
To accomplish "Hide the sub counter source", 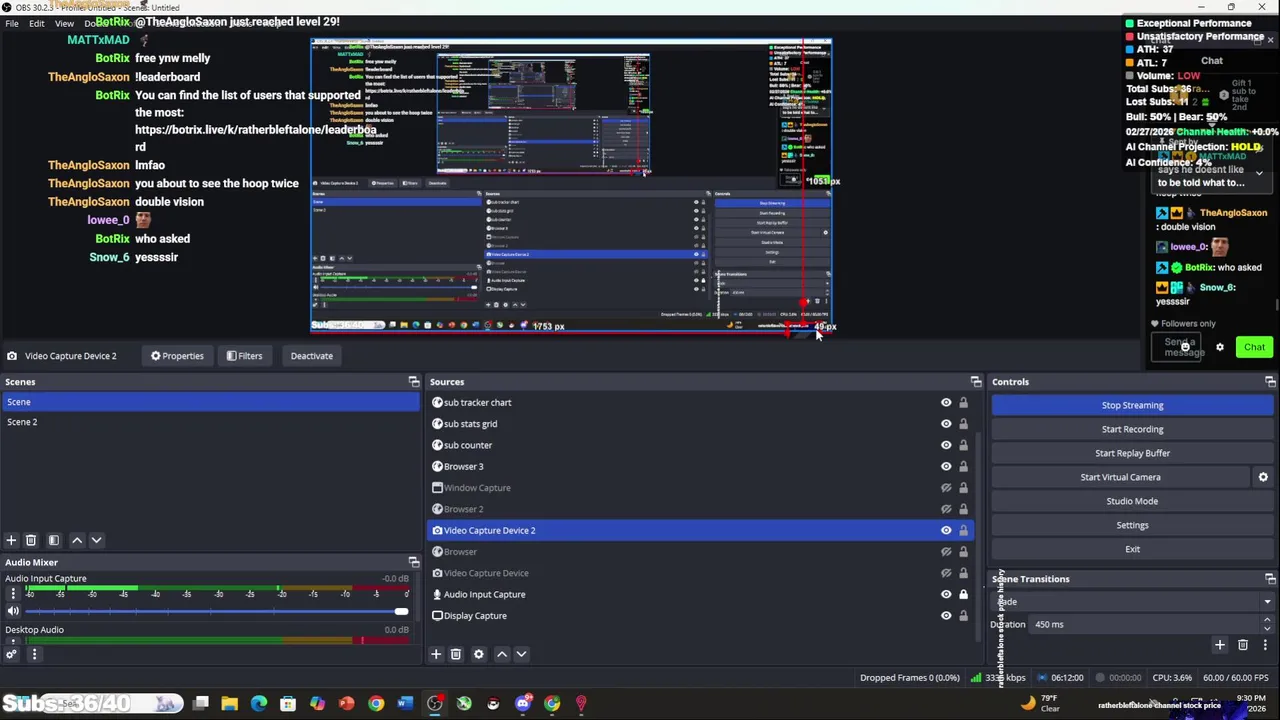I will 946,445.
